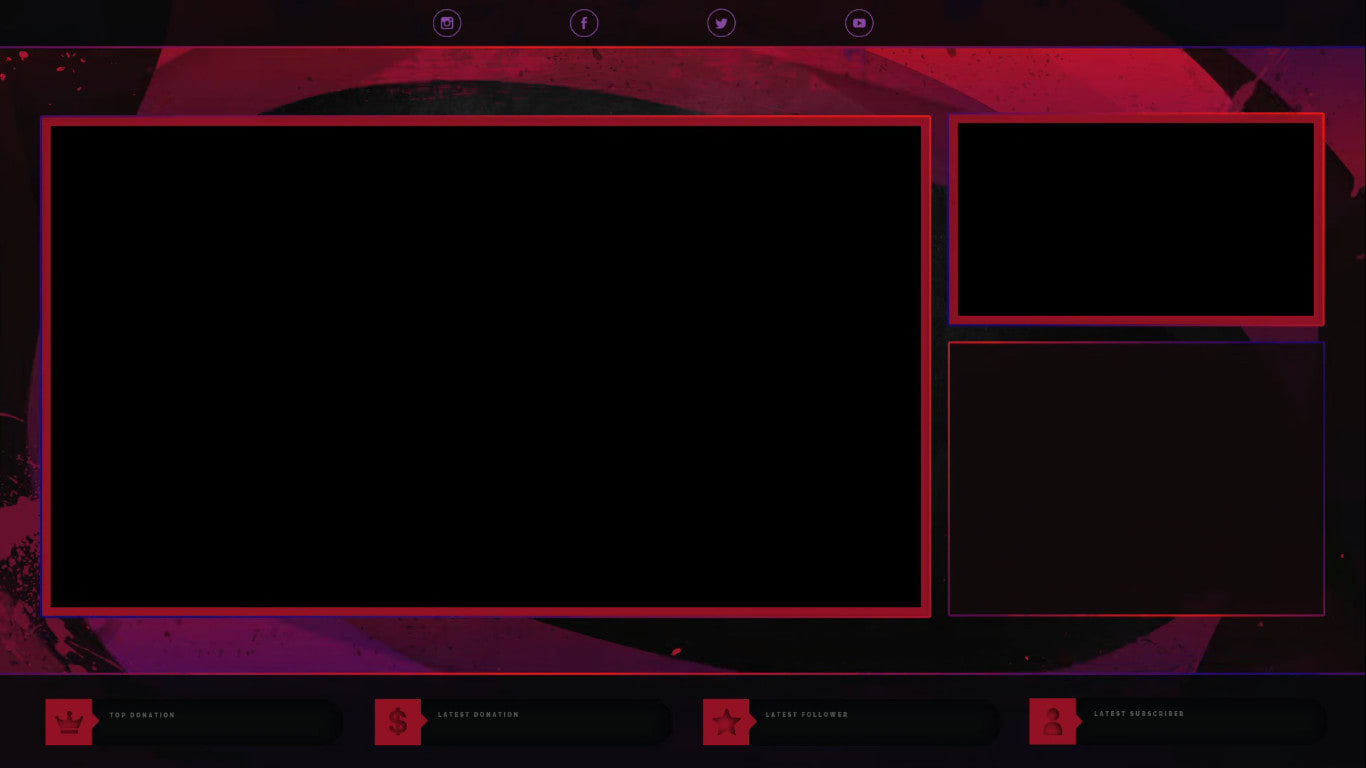Image resolution: width=1366 pixels, height=768 pixels.
Task: Open the YouTube play icon
Action: [859, 23]
